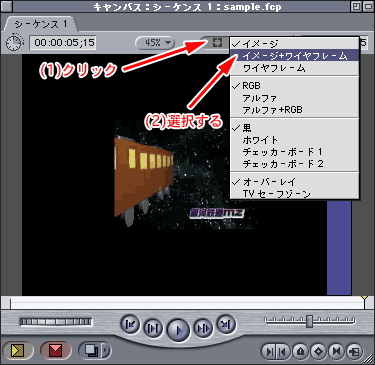Expand the Replace edit button arrow
This screenshot has width=375, height=365.
[106, 350]
